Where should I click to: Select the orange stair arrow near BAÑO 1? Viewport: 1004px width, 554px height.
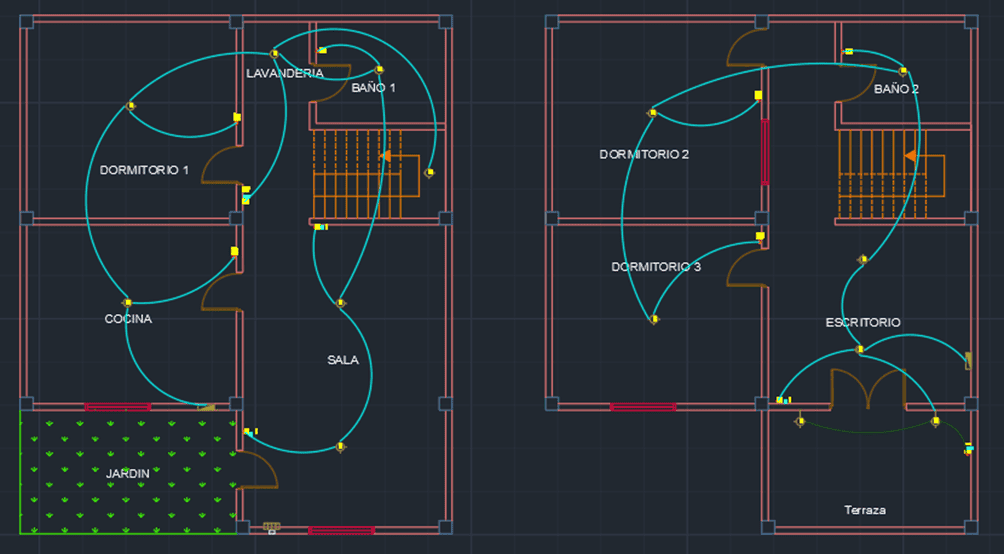[385, 156]
